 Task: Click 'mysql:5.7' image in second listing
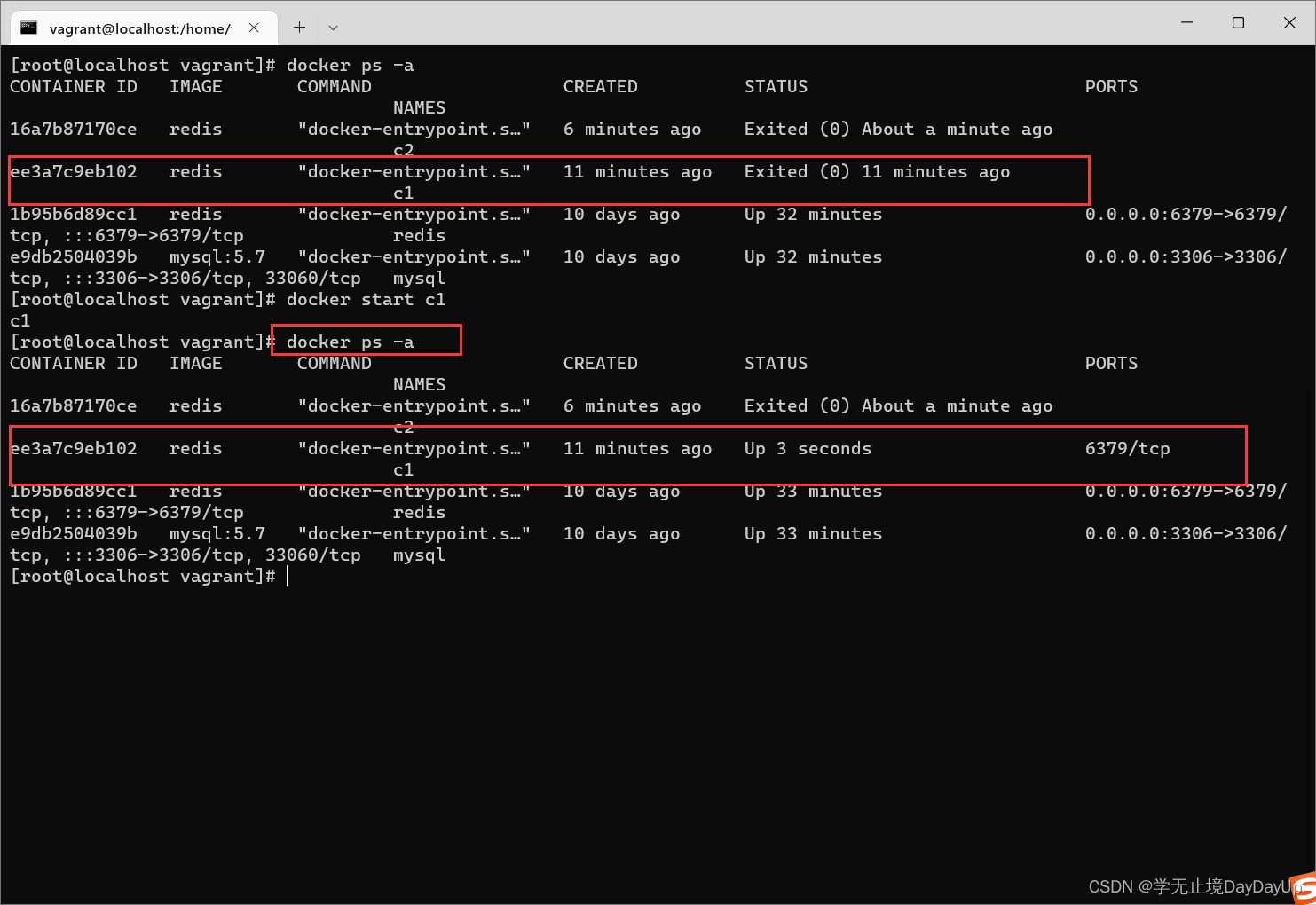coord(217,534)
